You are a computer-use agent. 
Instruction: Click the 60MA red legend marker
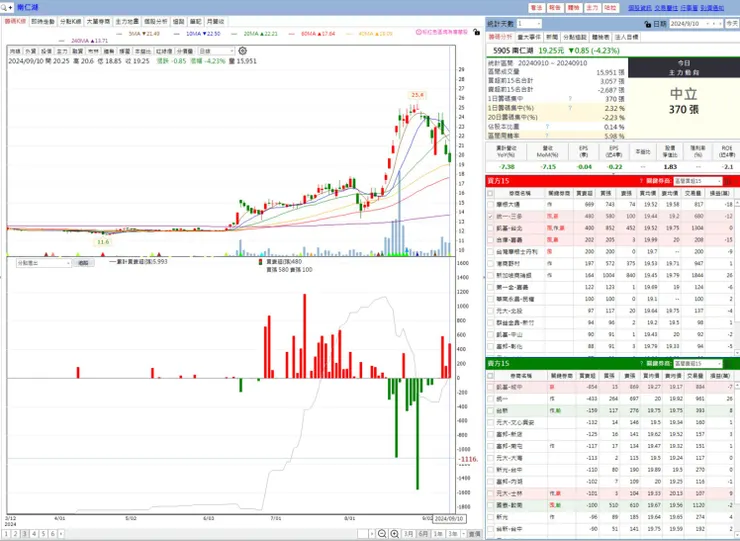[x=291, y=34]
